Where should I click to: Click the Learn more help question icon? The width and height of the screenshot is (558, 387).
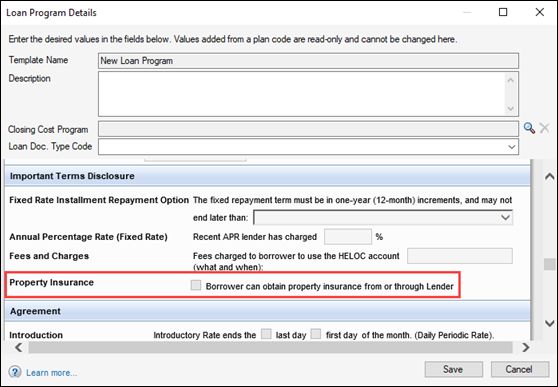(15, 372)
